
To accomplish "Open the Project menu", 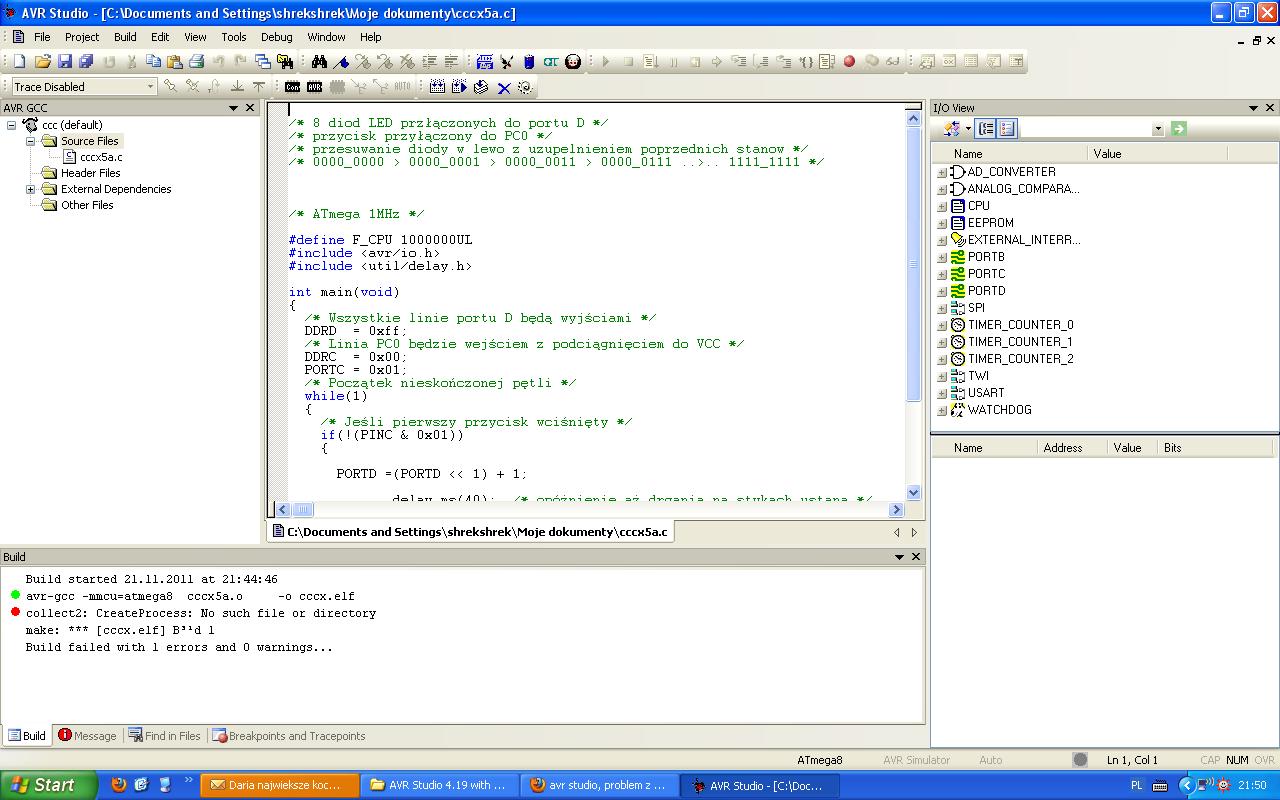I will (82, 37).
